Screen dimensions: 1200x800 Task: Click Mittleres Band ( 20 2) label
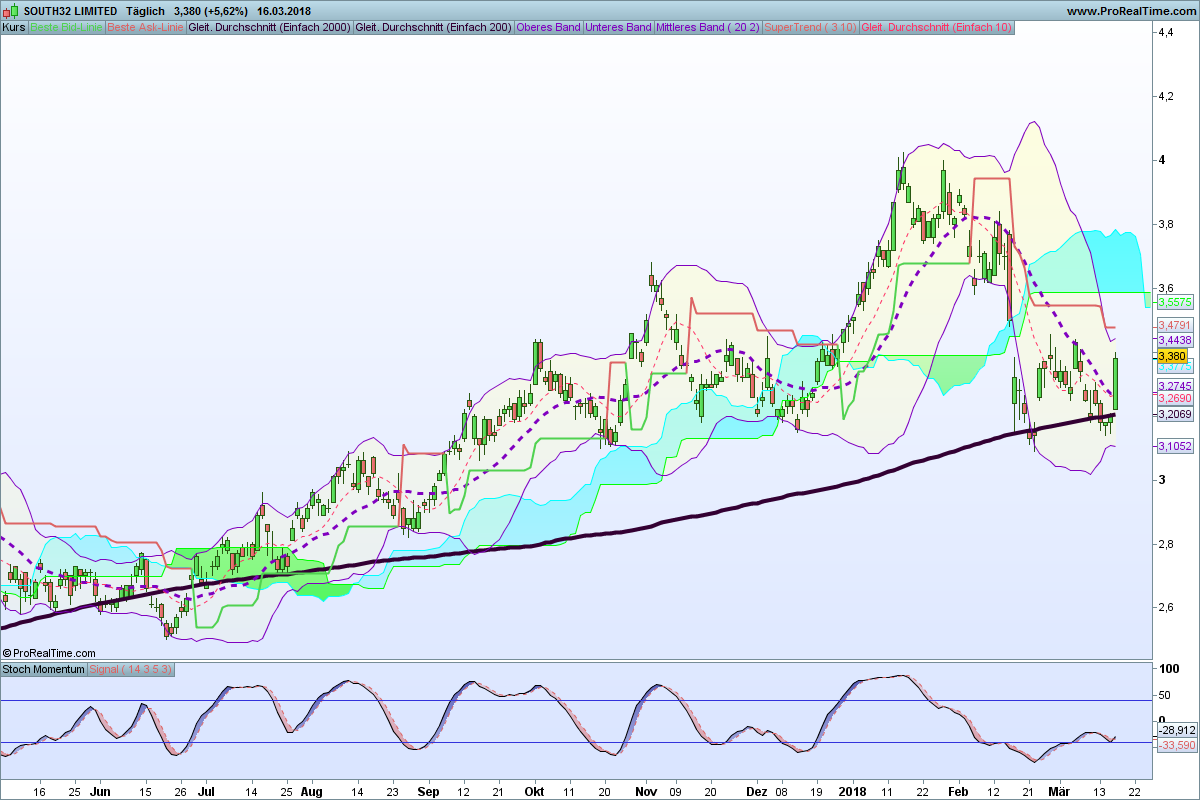click(x=708, y=27)
